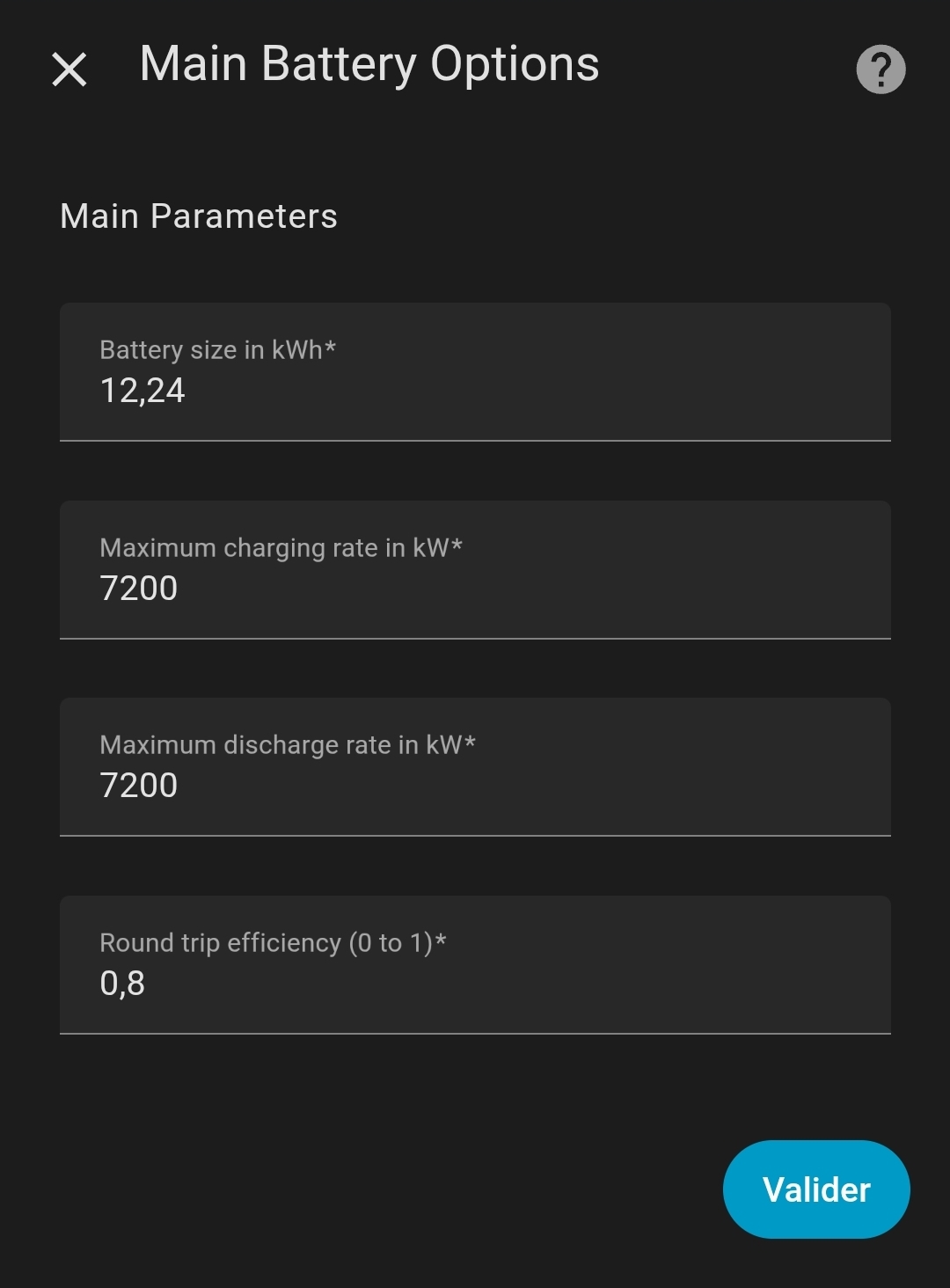Screen dimensions: 950x1288
Task: Click the asterisk after Round trip efficiency label
Action: point(441,940)
